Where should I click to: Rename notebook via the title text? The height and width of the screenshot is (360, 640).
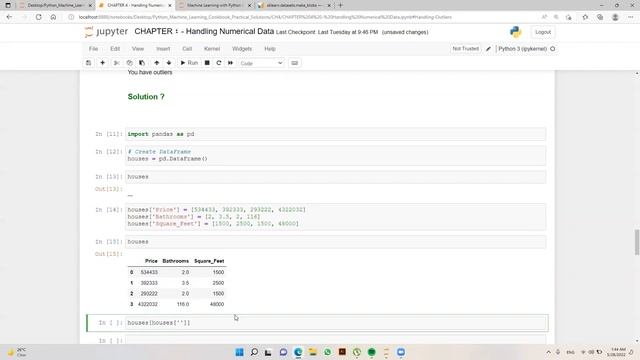(x=204, y=31)
